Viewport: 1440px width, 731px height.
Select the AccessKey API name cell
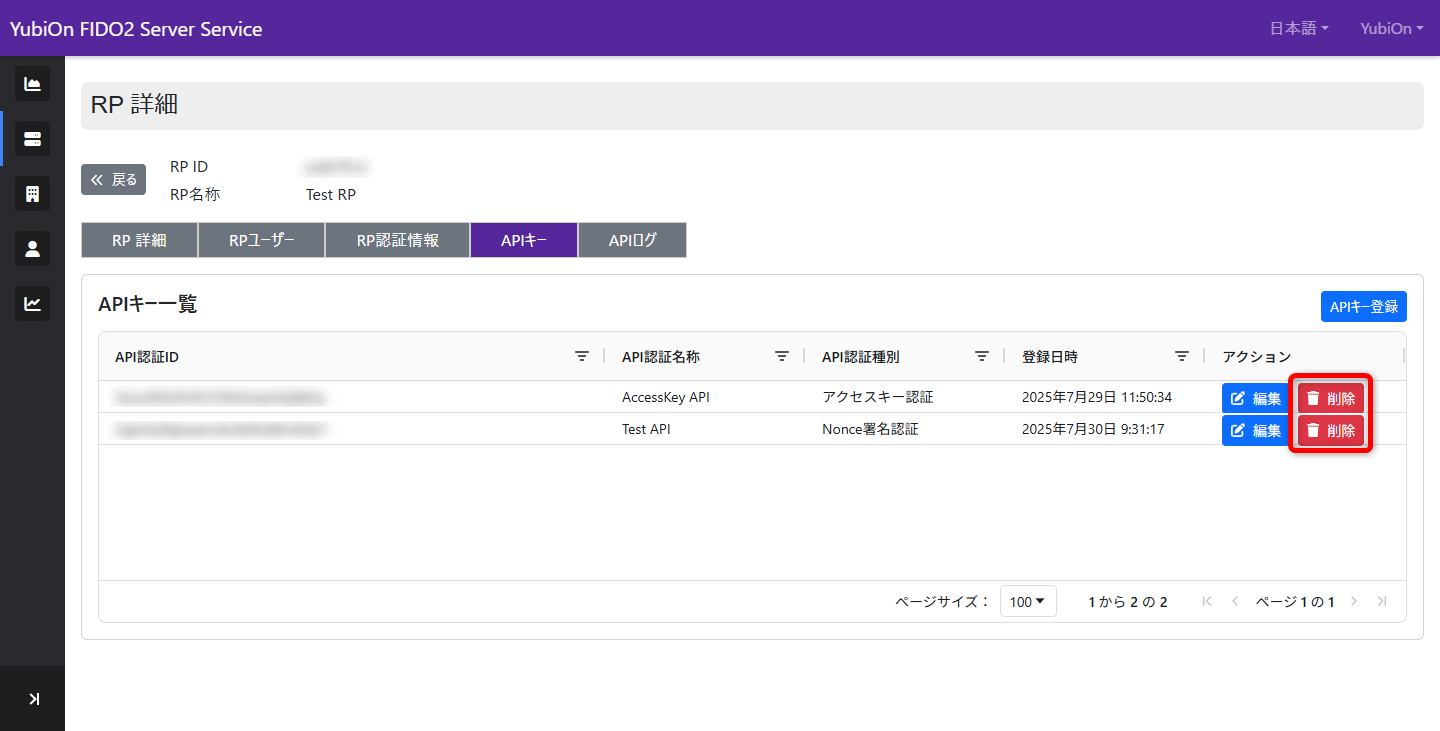(666, 397)
